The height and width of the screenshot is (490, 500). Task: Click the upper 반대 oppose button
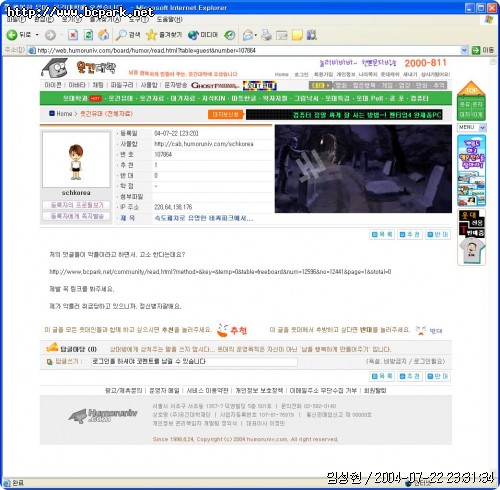pyautogui.click(x=438, y=235)
